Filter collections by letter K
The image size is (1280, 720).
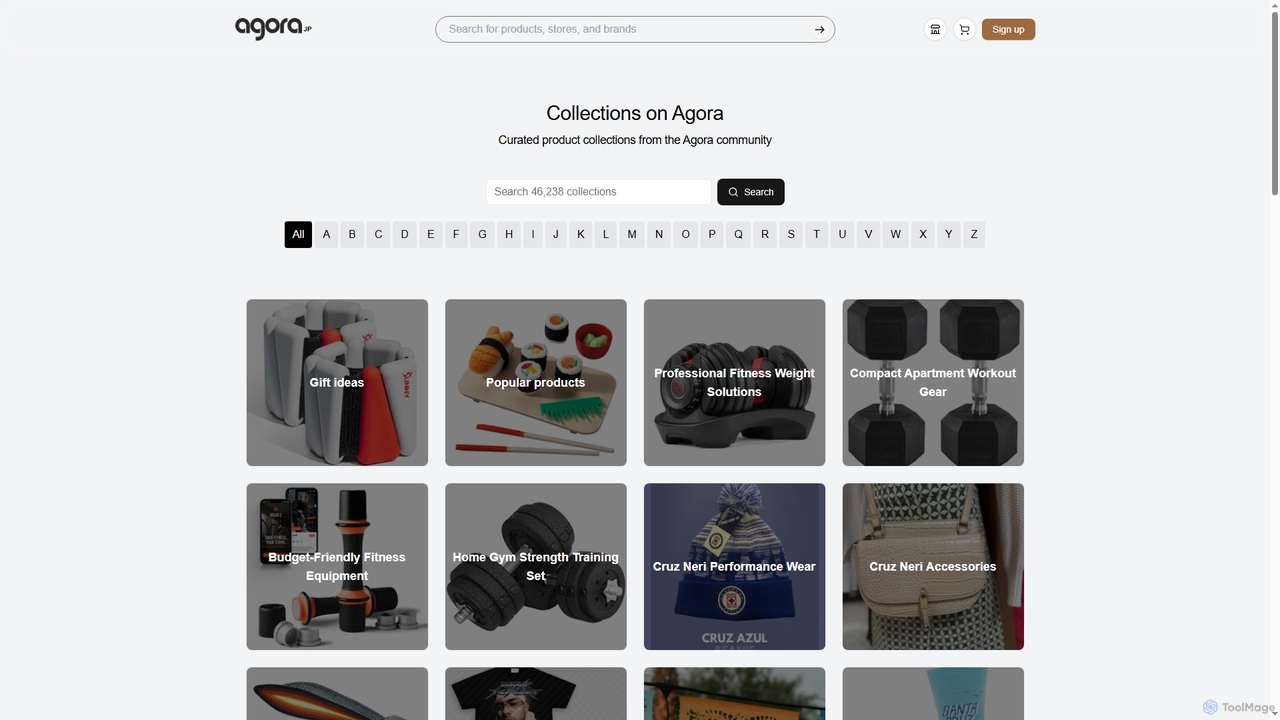pos(581,234)
